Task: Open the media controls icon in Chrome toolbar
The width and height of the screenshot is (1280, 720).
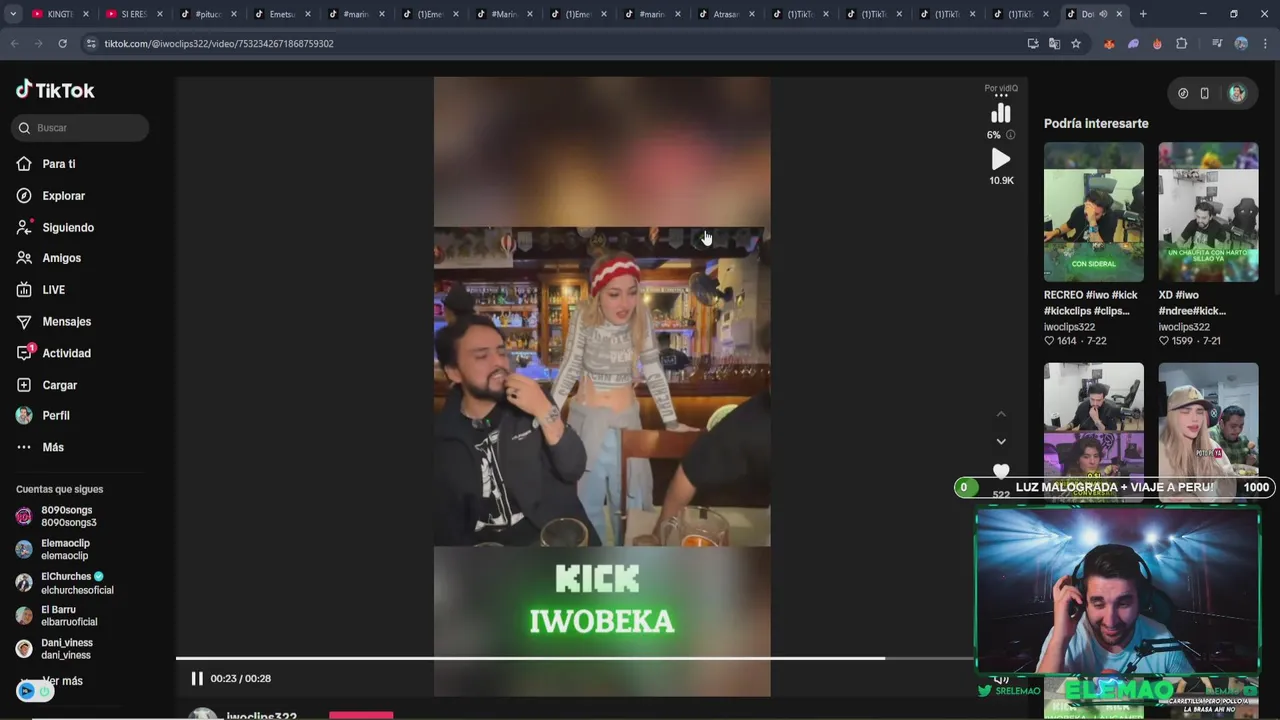Action: (x=1217, y=44)
